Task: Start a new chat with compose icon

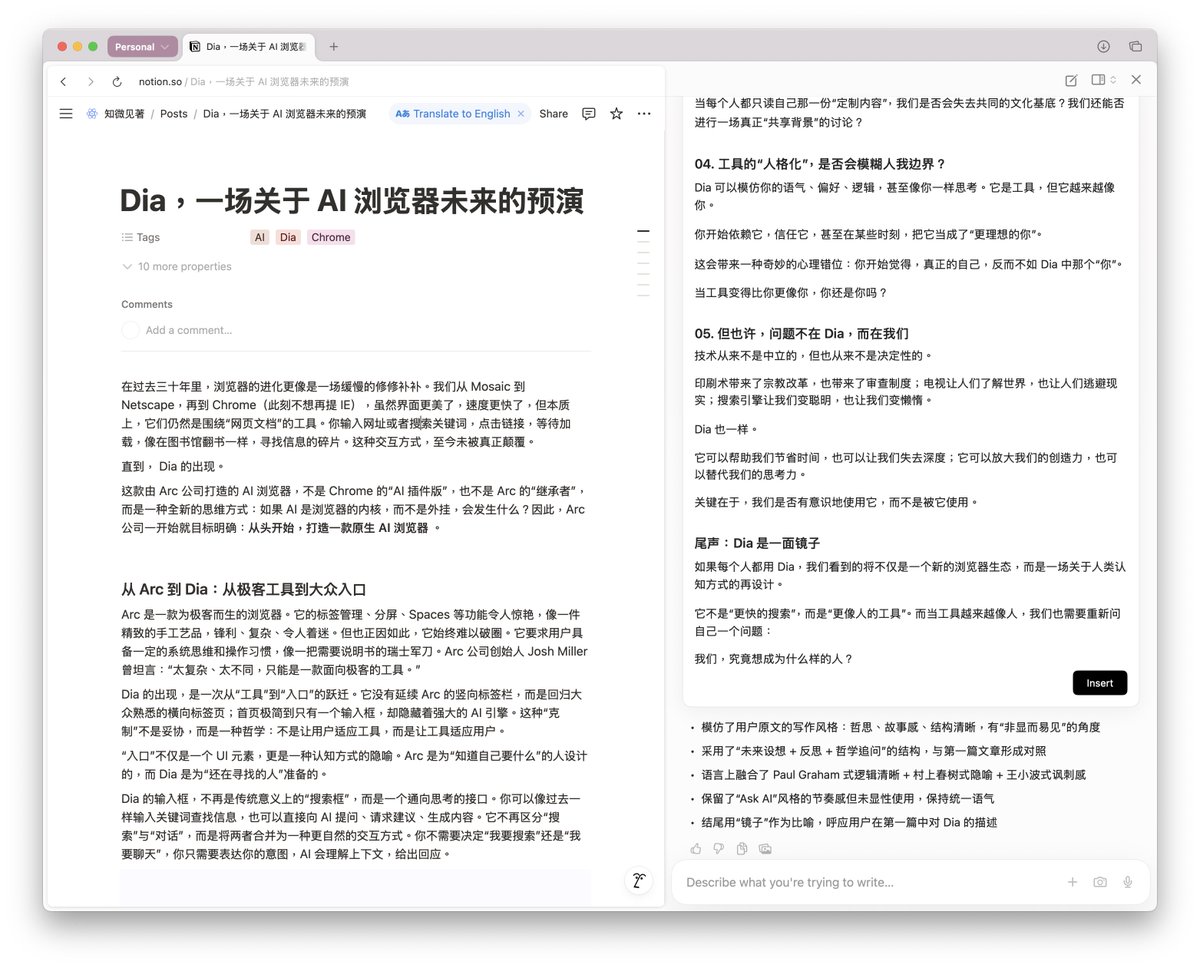Action: (x=1071, y=80)
